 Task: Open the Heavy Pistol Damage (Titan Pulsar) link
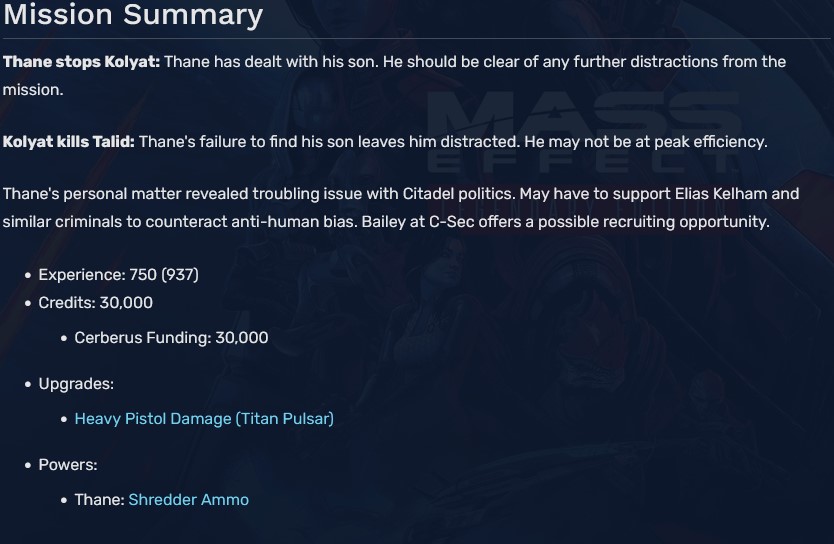click(204, 419)
